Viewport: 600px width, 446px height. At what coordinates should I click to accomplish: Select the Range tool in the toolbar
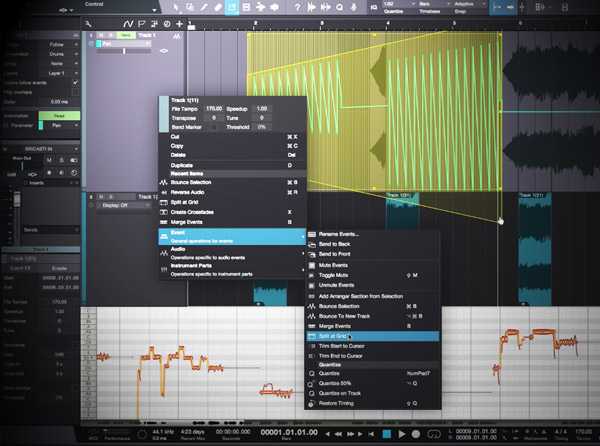point(190,7)
